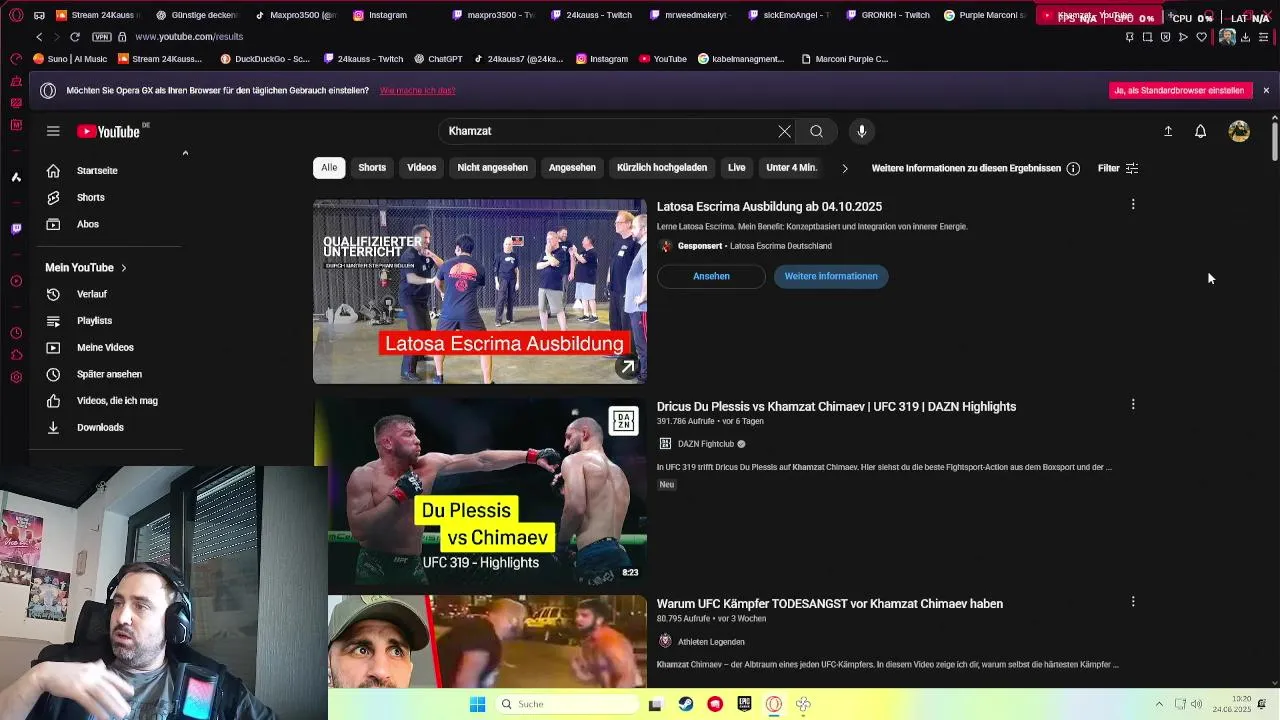1280x720 pixels.
Task: Open the Filter options panel
Action: click(1118, 168)
